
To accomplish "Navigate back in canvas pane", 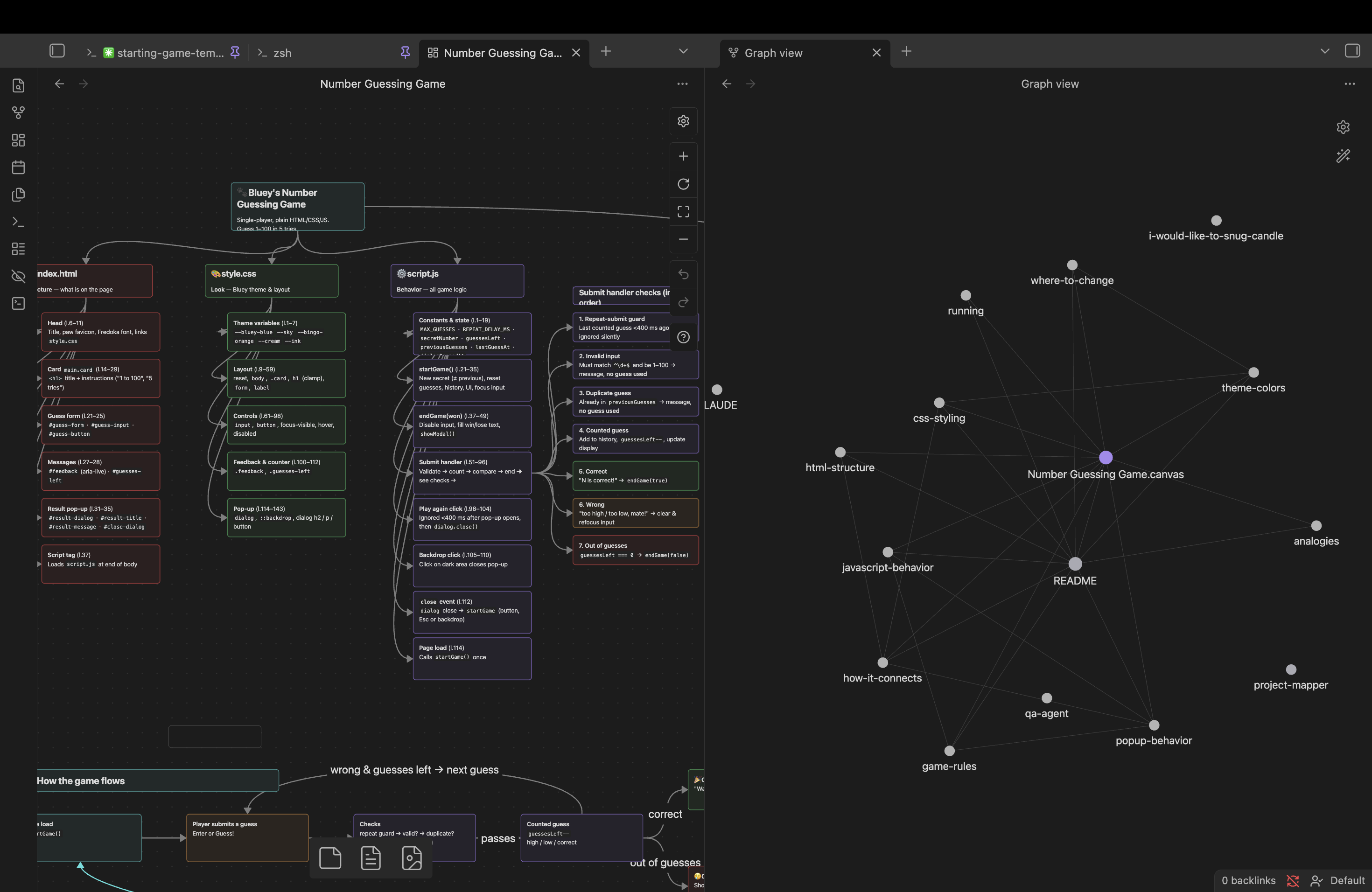I will (59, 84).
